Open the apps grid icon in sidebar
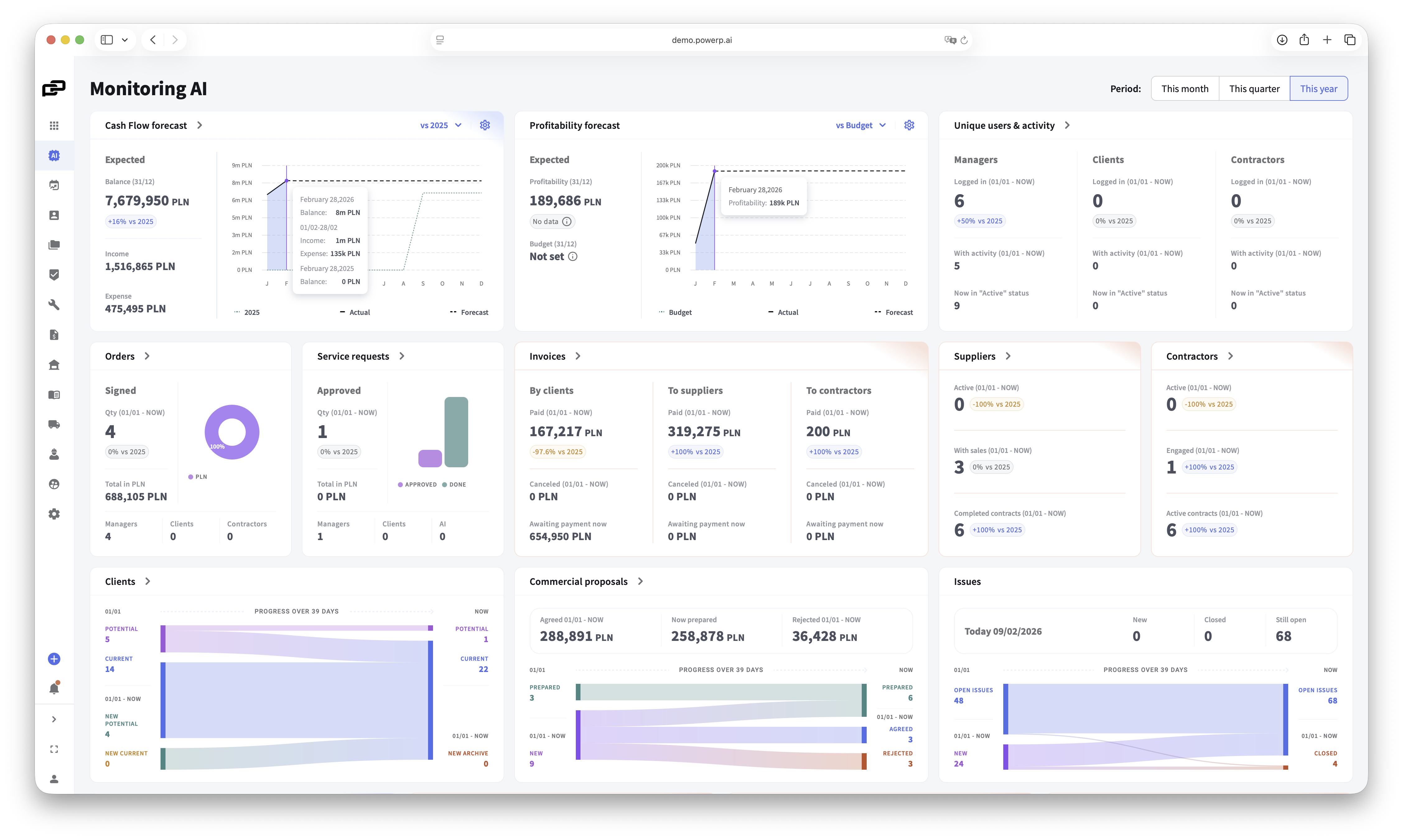1403x840 pixels. [x=54, y=126]
